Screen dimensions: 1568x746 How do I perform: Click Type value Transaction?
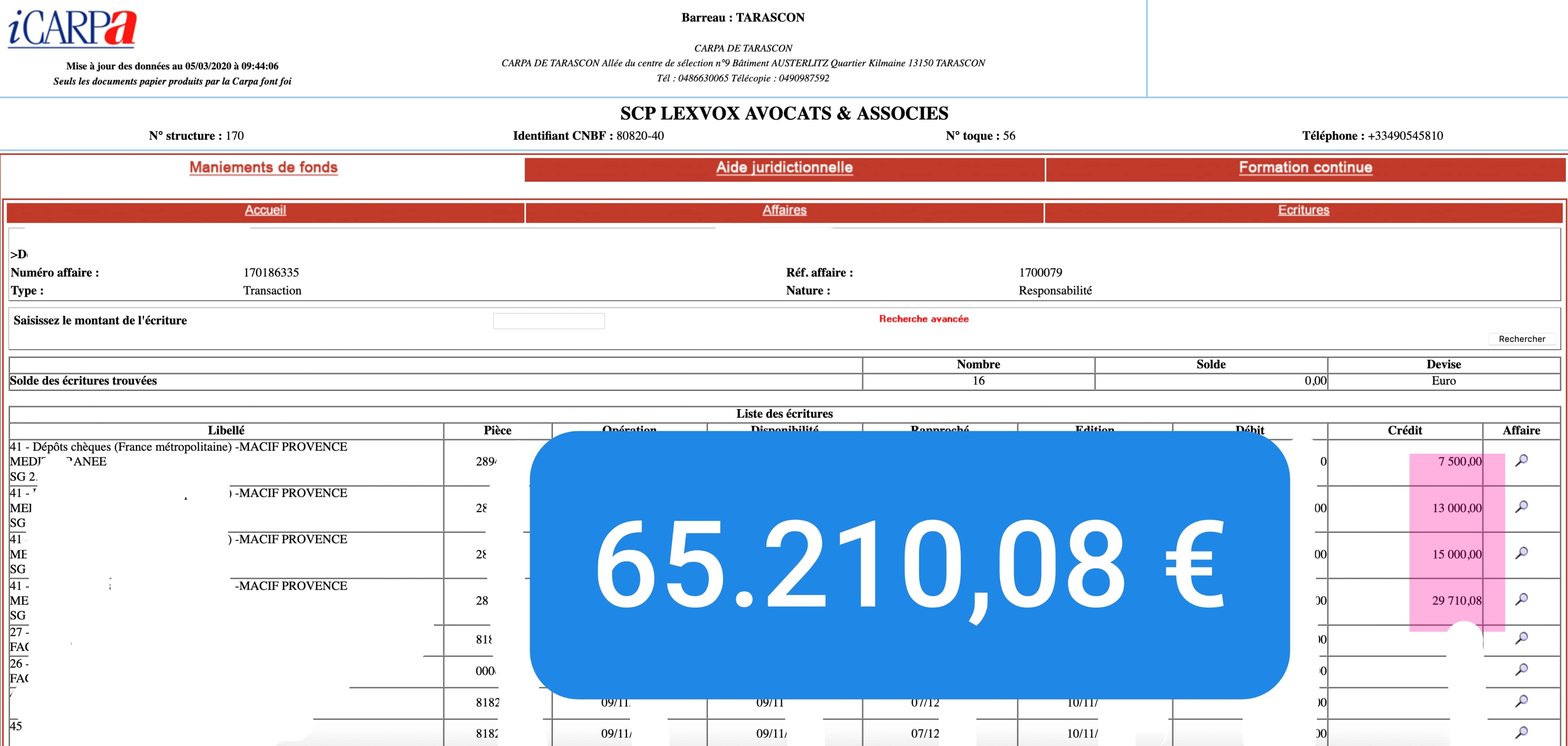point(272,291)
